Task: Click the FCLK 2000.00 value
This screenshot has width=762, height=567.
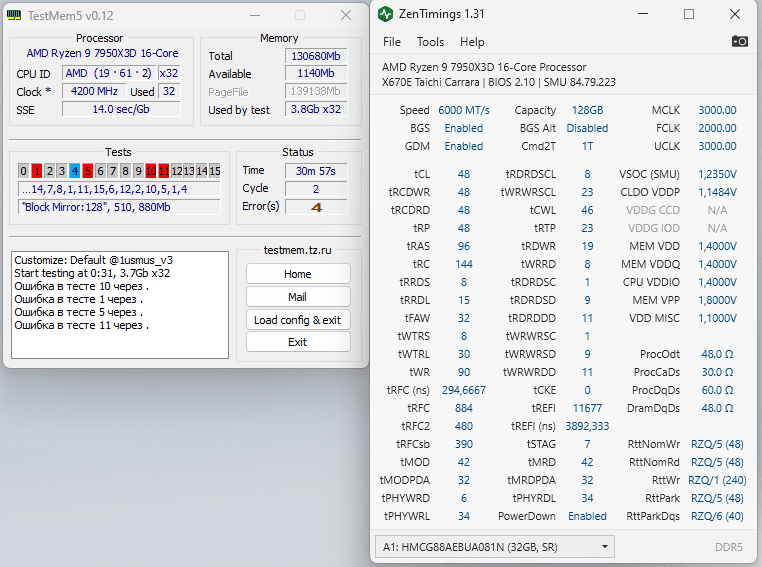Action: click(717, 128)
